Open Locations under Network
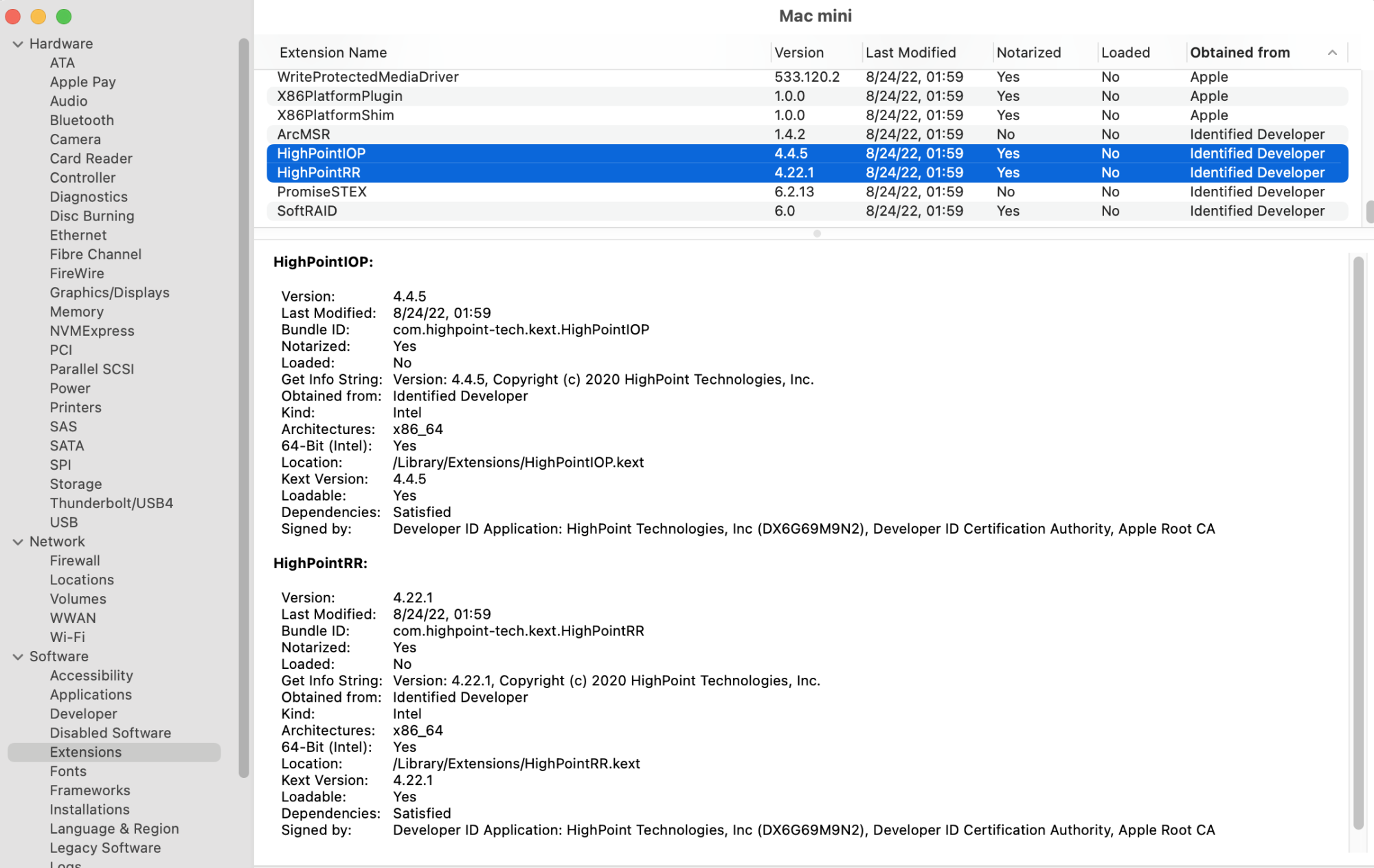The height and width of the screenshot is (868, 1374). click(x=82, y=580)
